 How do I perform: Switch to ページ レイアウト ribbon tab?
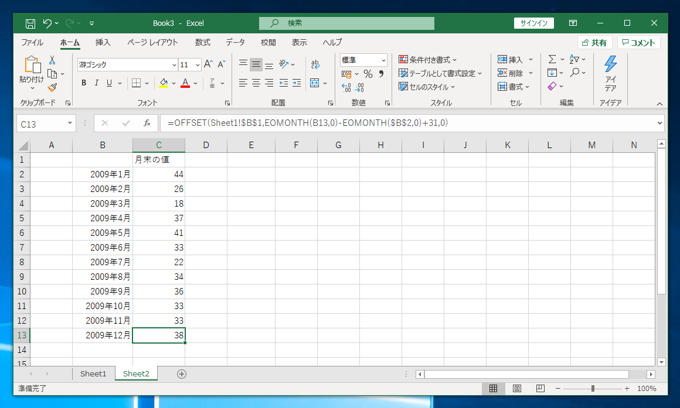click(x=152, y=42)
